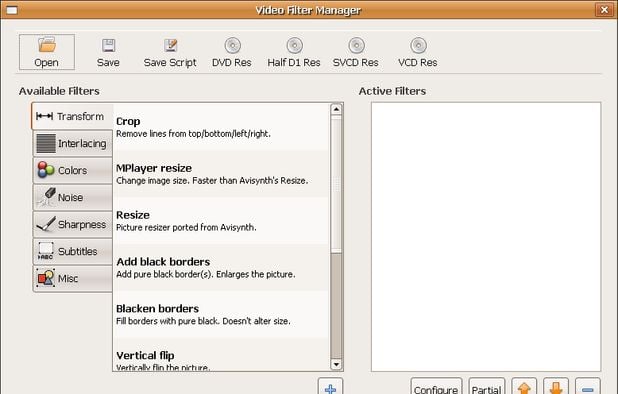The height and width of the screenshot is (394, 618).
Task: Select the Blacken borders filter
Action: (x=221, y=314)
